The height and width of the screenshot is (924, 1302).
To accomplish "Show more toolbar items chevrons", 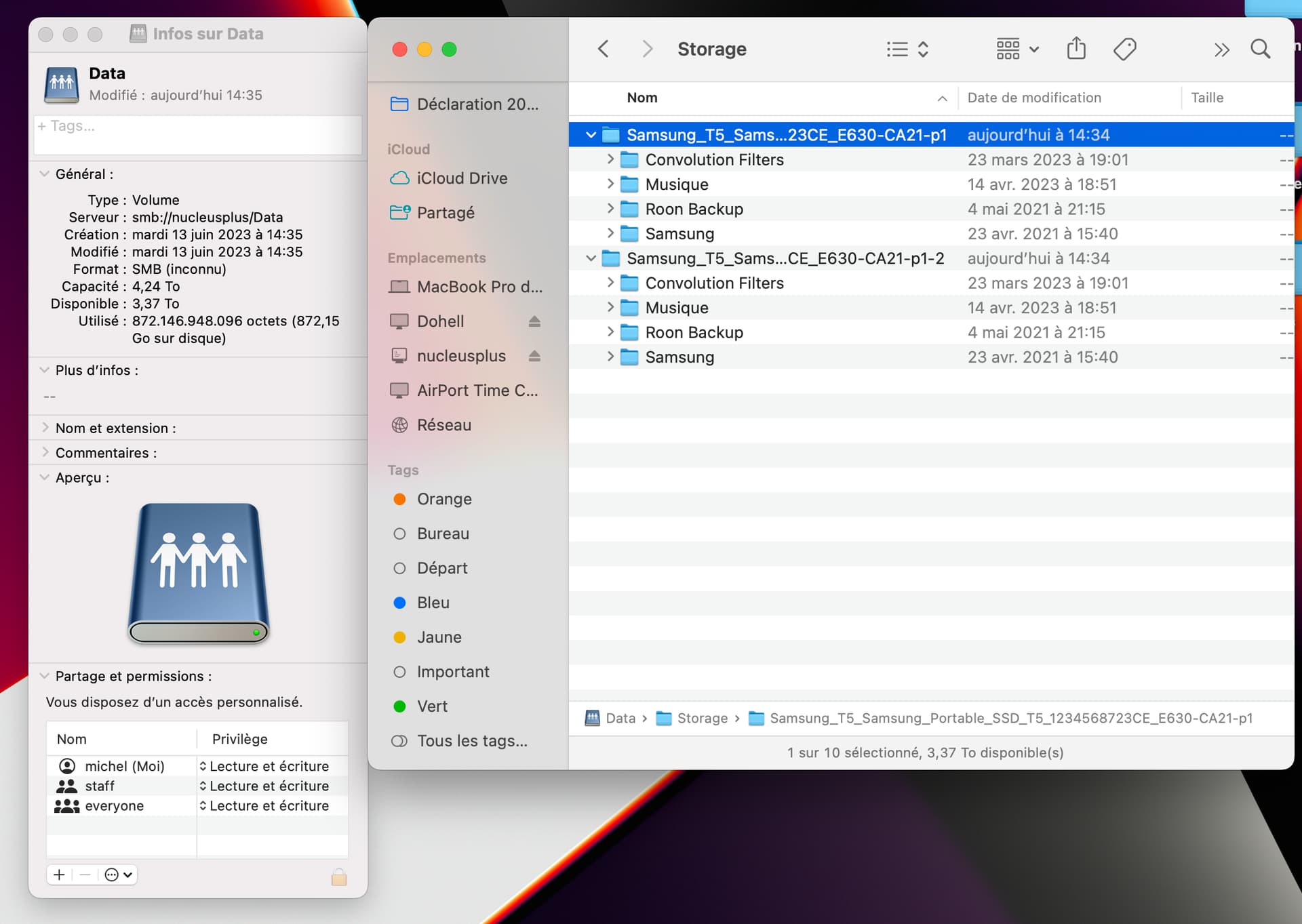I will (x=1221, y=49).
